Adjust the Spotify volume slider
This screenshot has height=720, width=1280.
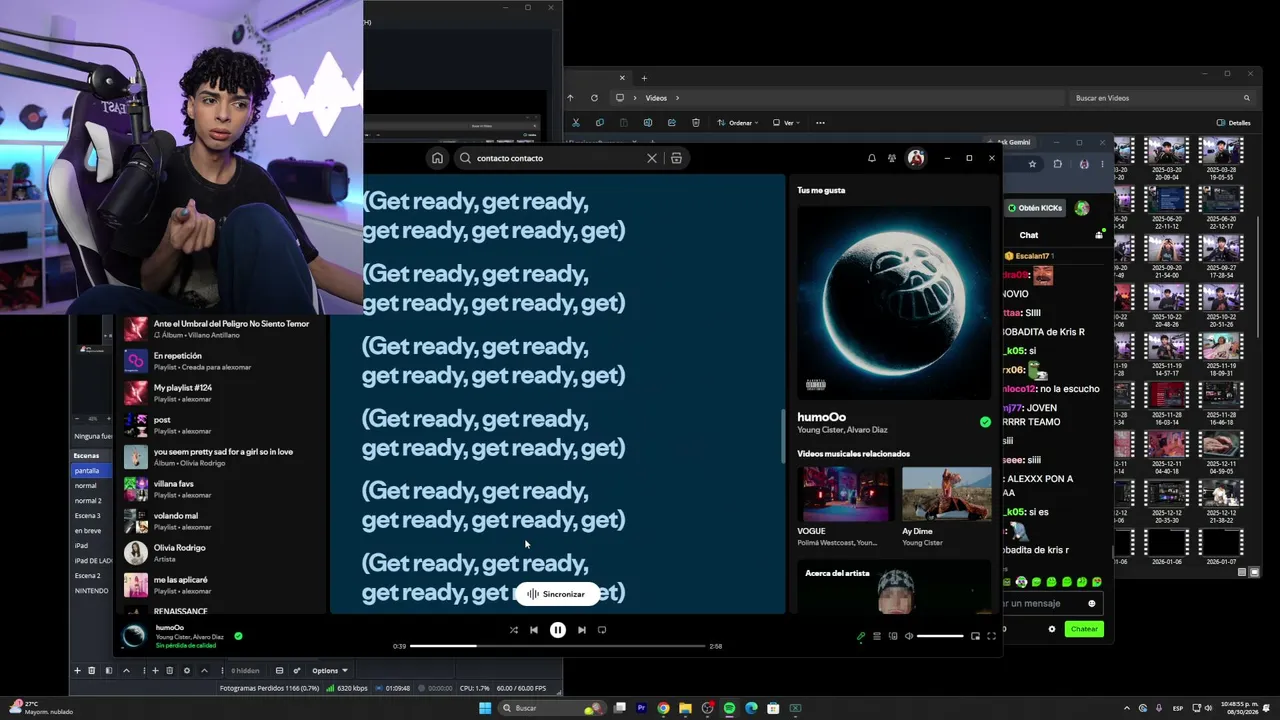pyautogui.click(x=940, y=636)
